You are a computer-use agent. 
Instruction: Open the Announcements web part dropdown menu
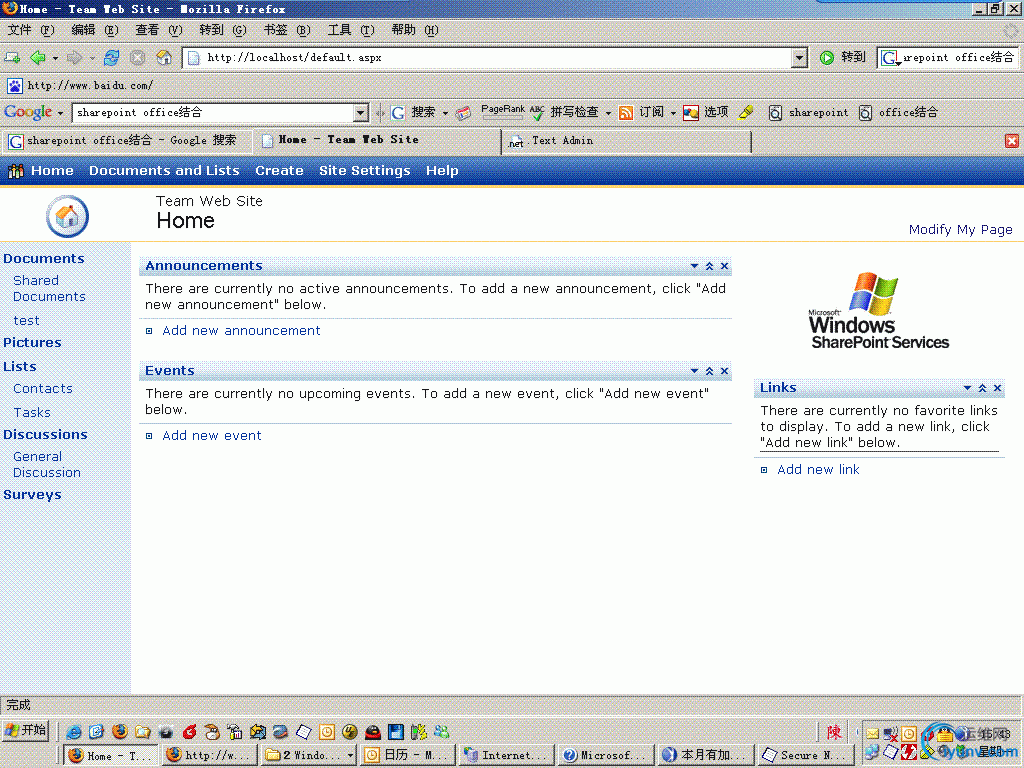(x=694, y=266)
